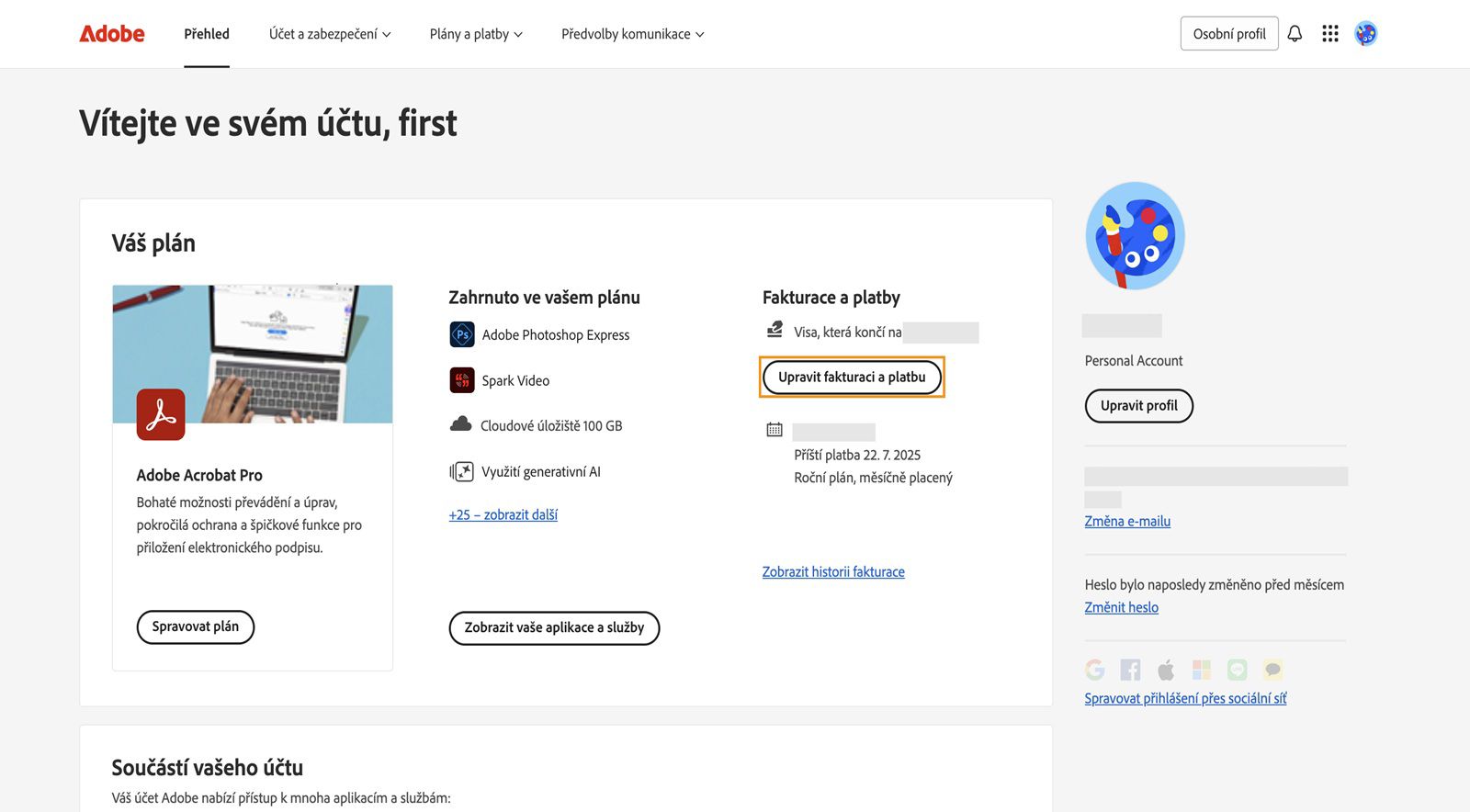
Task: Click the Osobní profil button
Action: pos(1228,33)
